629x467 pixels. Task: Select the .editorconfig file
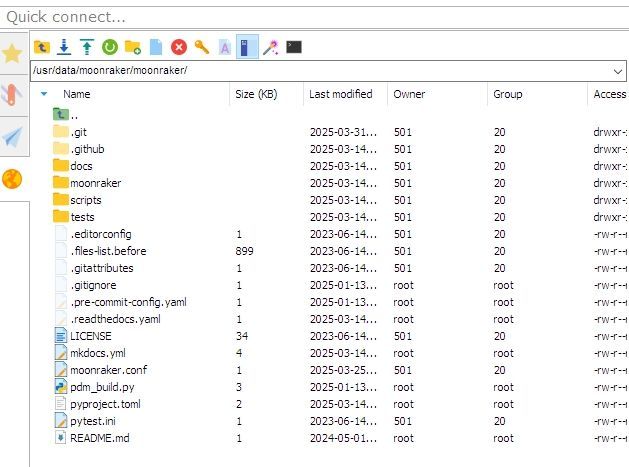coord(93,234)
